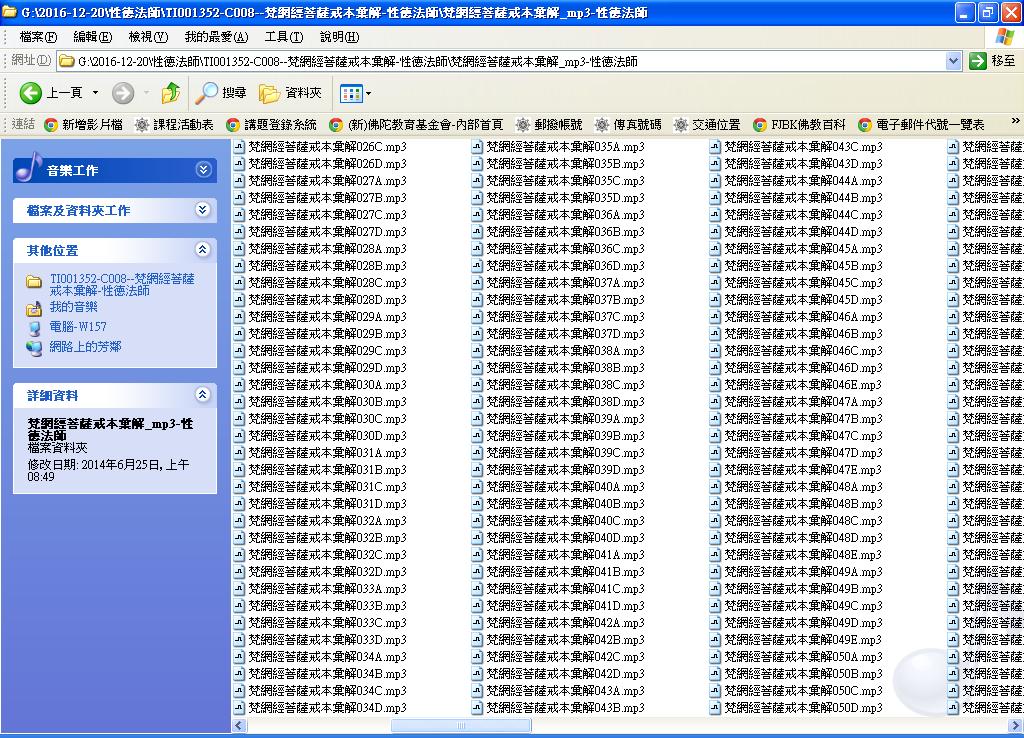
Task: Collapse the 其他位置 panel
Action: tap(203, 250)
